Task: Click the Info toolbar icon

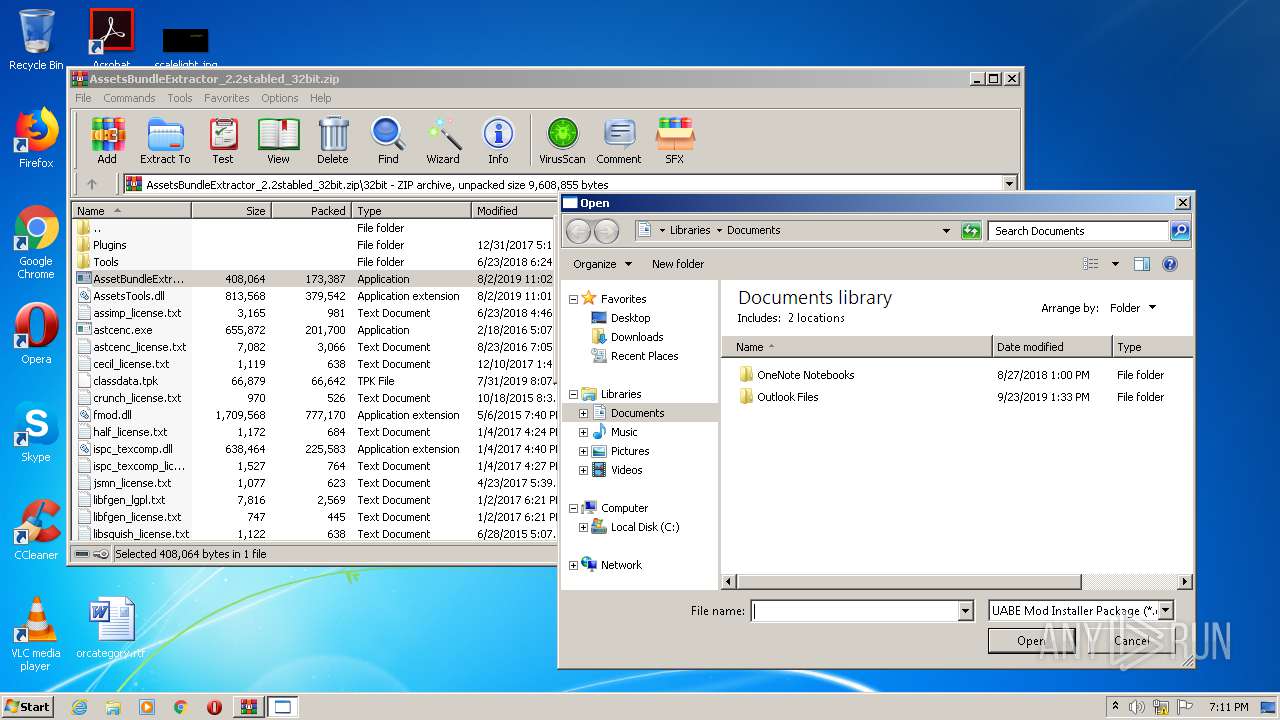Action: pos(498,140)
